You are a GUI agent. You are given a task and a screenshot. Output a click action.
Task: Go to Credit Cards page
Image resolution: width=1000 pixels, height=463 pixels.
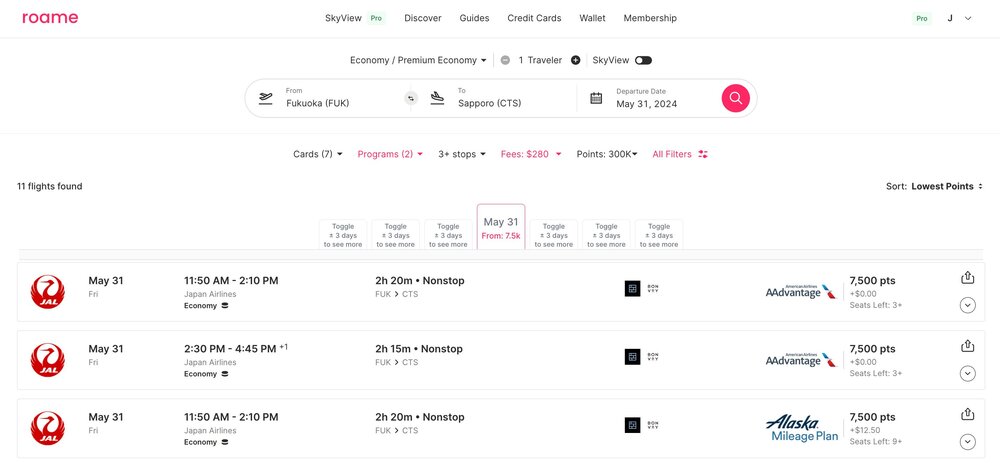534,18
